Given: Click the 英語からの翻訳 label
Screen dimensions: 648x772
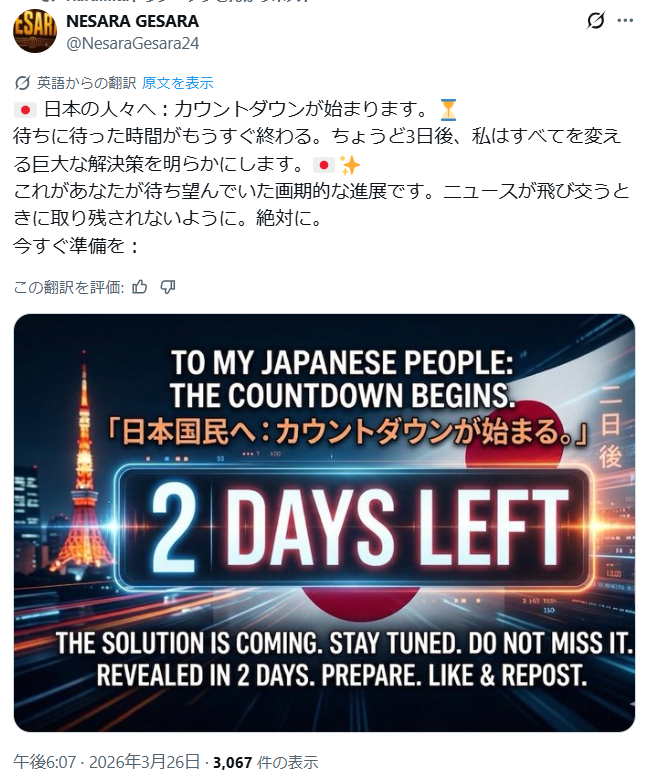Looking at the screenshot, I should pyautogui.click(x=87, y=83).
